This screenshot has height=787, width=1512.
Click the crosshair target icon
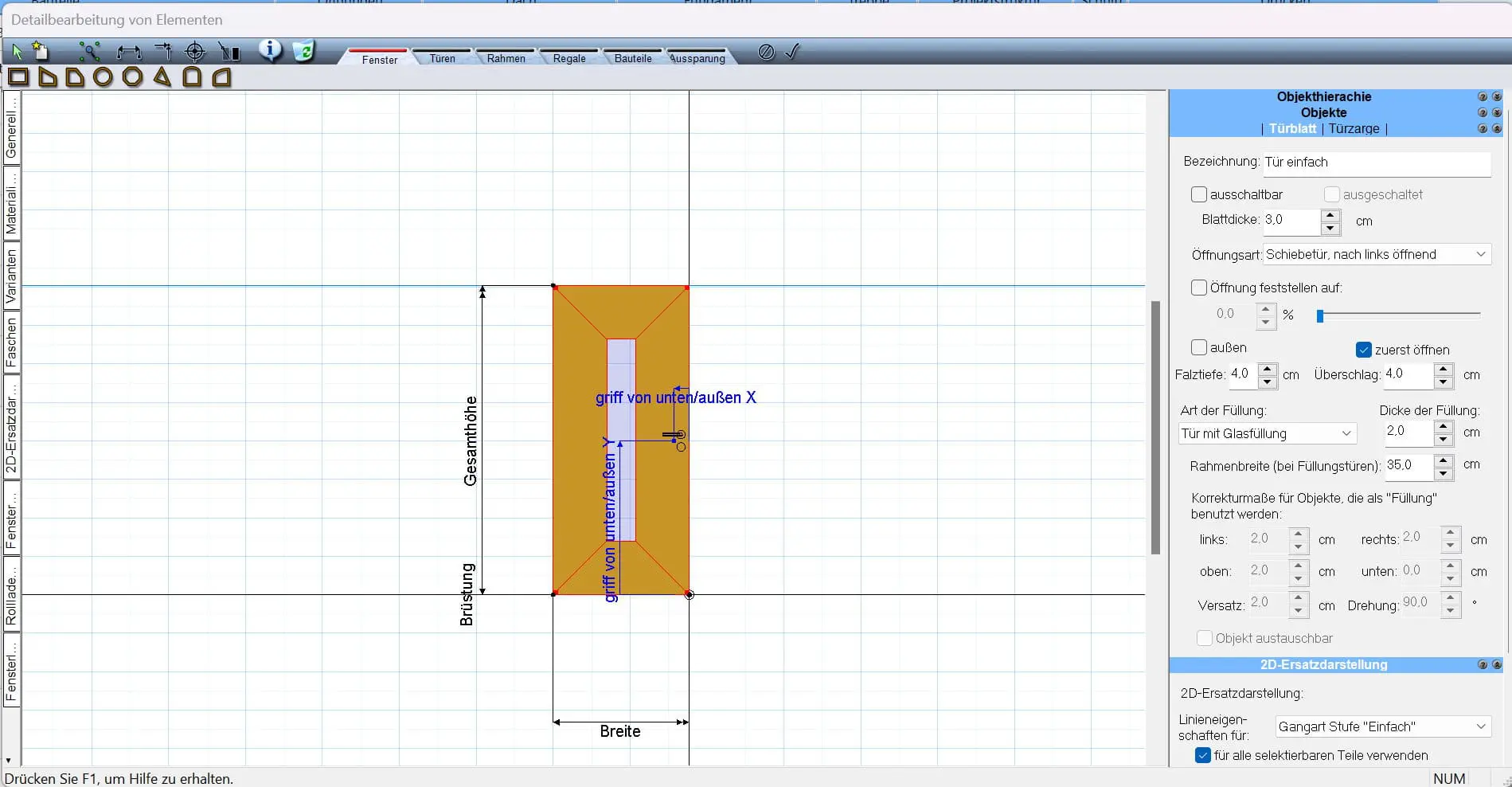pos(195,52)
